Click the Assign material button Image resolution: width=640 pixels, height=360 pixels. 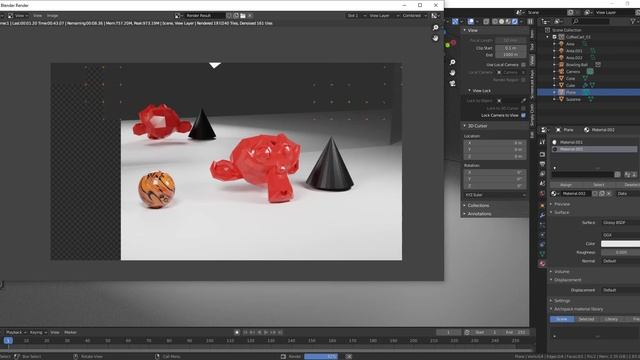click(565, 185)
